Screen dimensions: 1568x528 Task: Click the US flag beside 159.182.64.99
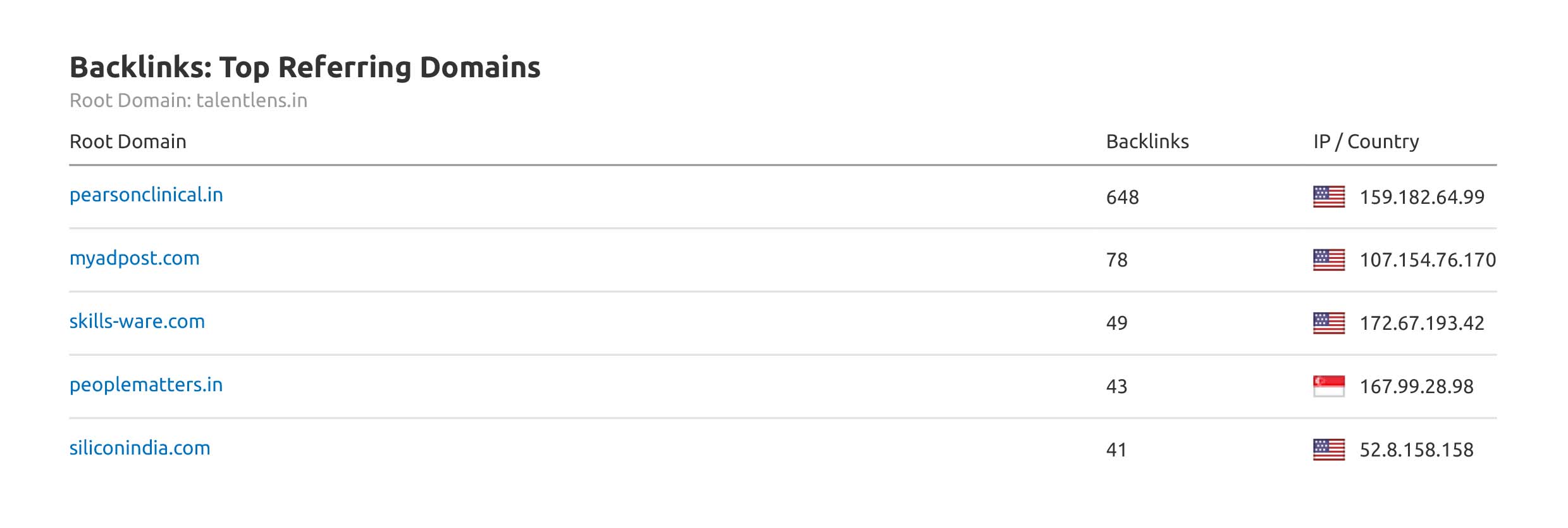tap(1328, 197)
